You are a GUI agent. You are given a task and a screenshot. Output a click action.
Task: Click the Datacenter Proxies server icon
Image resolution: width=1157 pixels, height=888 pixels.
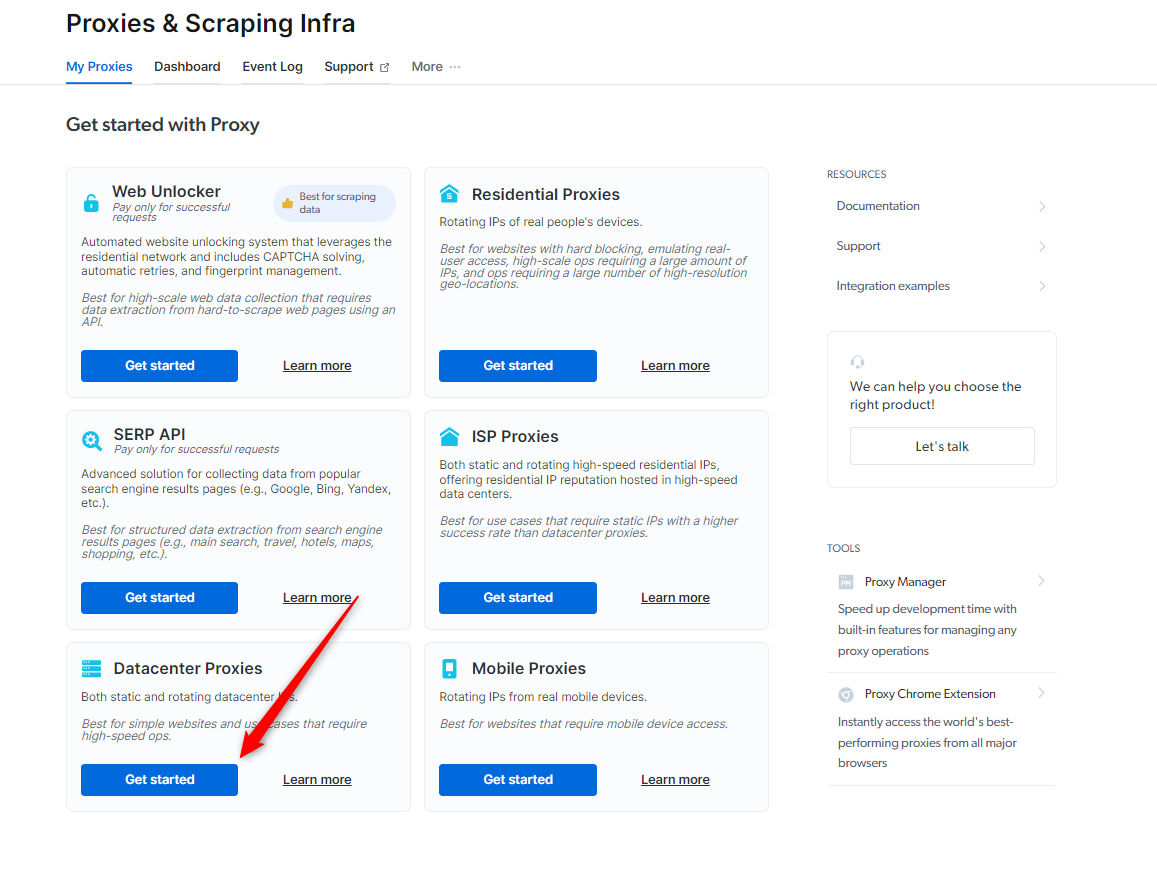point(91,669)
